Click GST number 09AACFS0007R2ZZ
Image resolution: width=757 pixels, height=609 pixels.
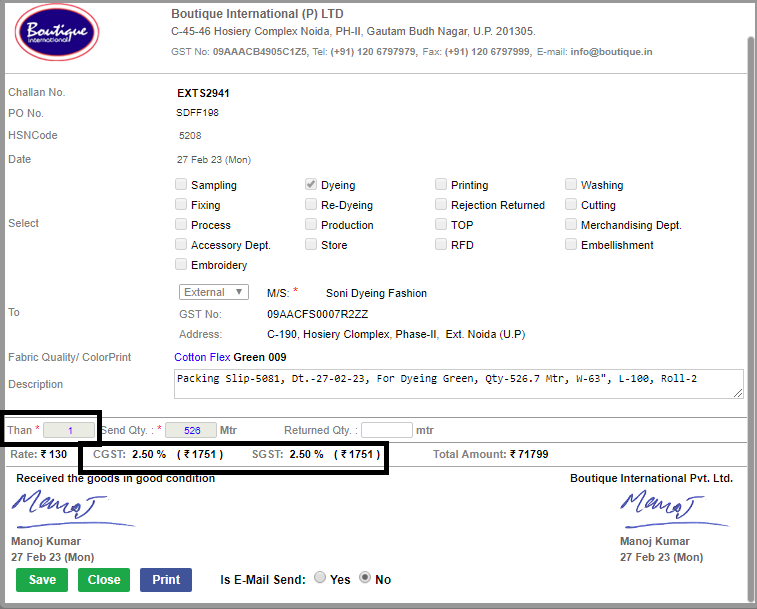pyautogui.click(x=318, y=314)
